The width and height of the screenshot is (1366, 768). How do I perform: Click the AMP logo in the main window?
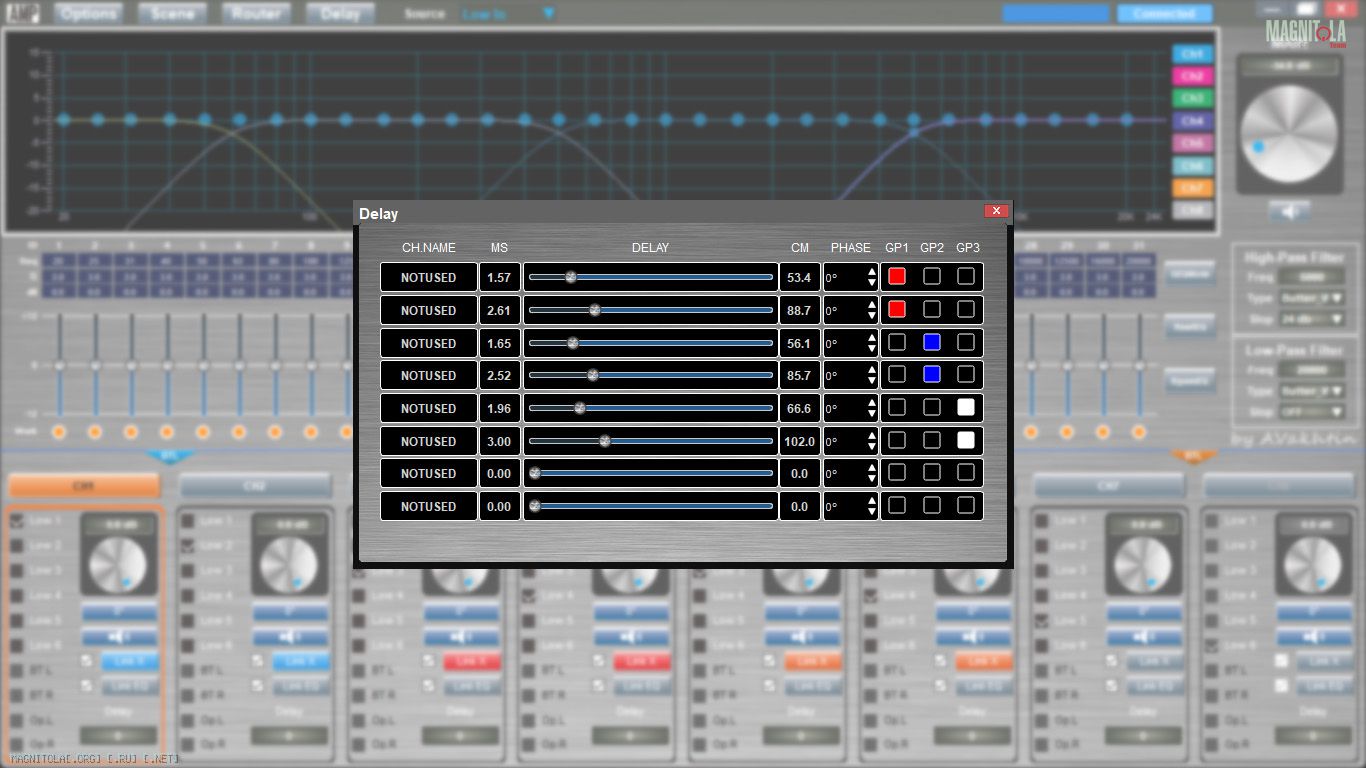pos(24,13)
